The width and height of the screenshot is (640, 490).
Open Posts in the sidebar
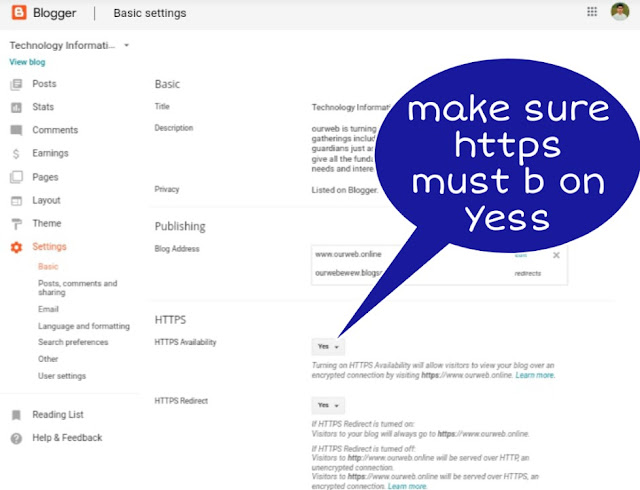tap(44, 84)
